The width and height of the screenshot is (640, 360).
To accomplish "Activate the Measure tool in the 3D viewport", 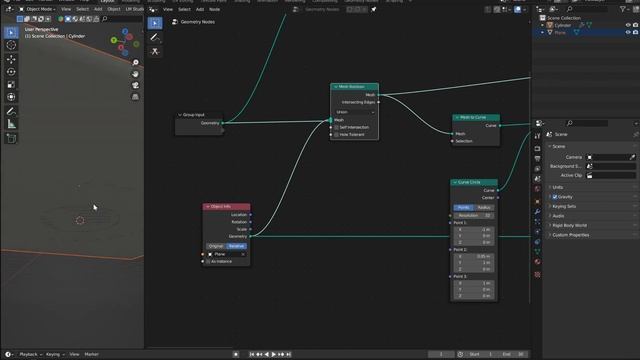I will [11, 124].
